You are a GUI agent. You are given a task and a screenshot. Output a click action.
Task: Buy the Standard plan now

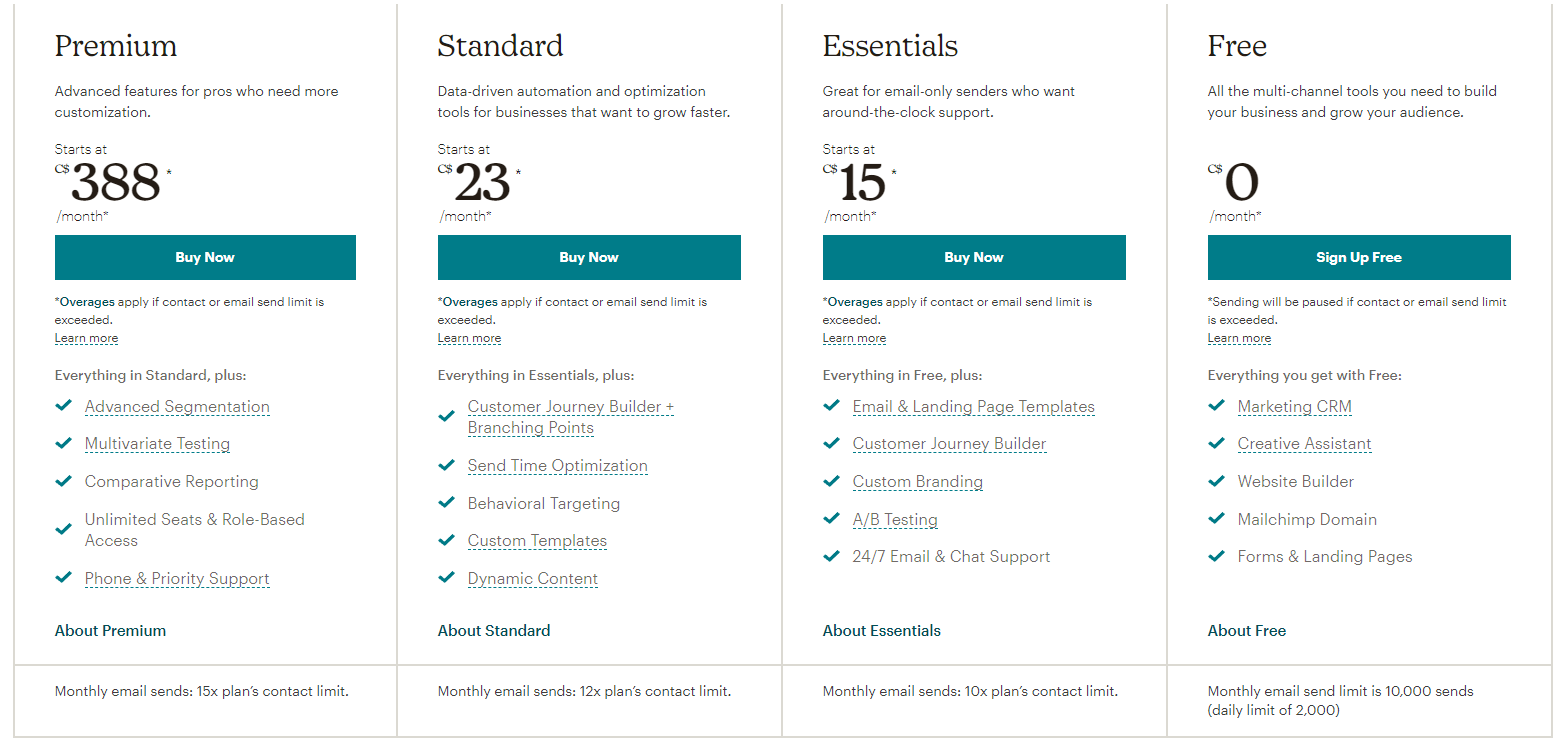point(589,257)
